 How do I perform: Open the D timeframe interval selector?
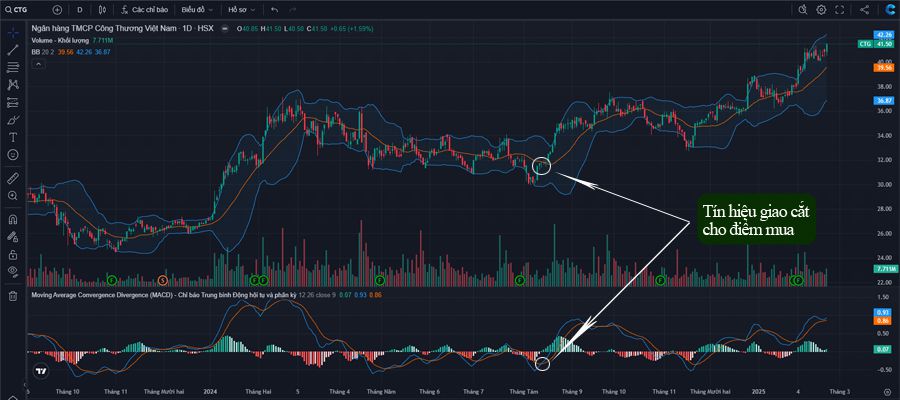[x=79, y=9]
